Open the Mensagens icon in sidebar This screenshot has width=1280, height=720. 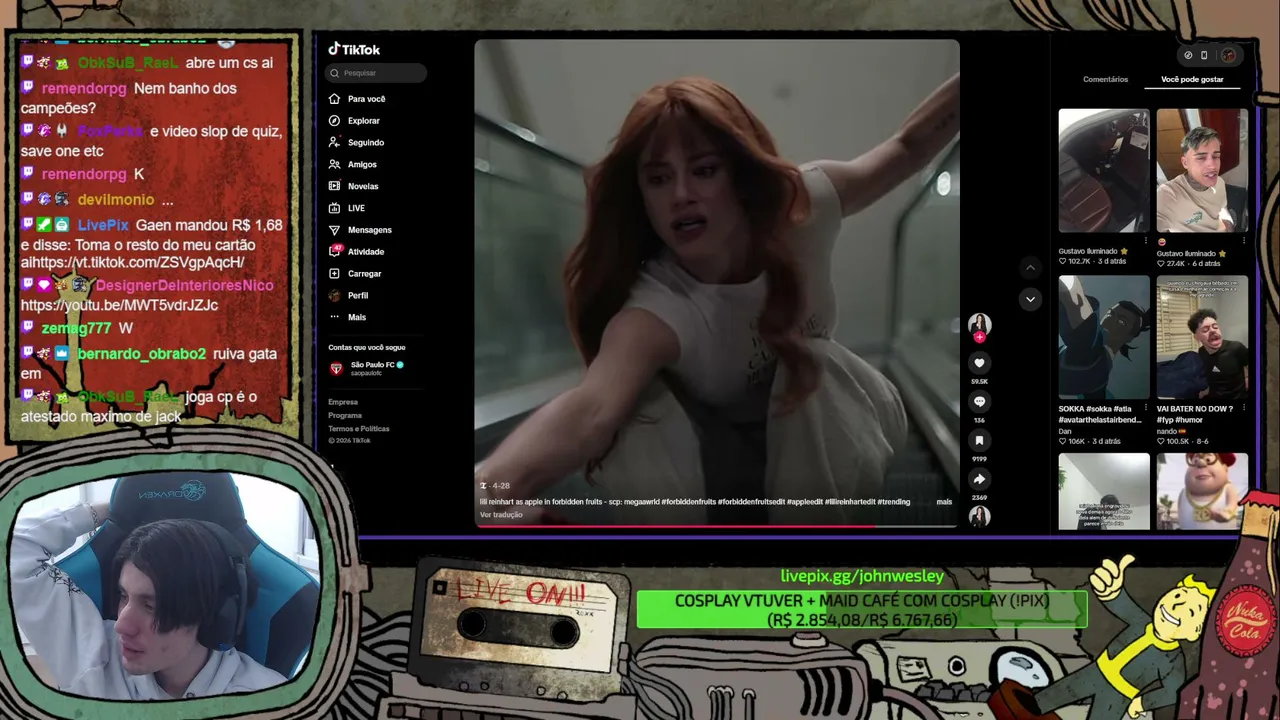(x=335, y=230)
